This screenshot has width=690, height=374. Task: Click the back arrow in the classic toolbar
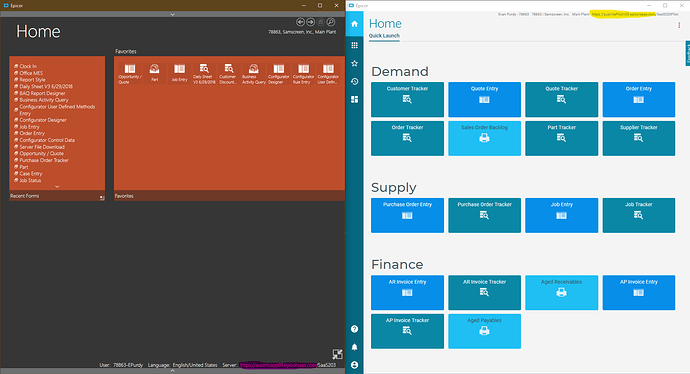[x=300, y=22]
